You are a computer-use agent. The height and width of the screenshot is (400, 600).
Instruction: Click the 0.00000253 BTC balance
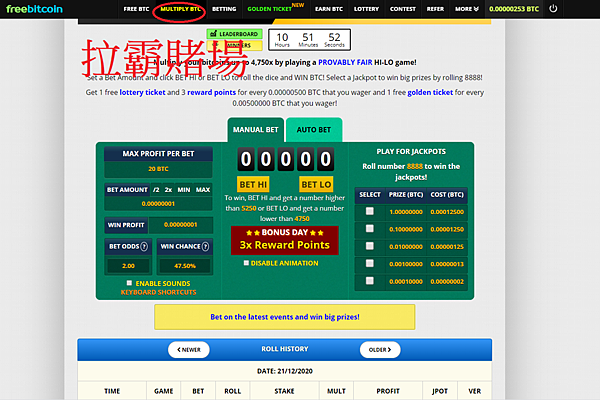[x=514, y=9]
